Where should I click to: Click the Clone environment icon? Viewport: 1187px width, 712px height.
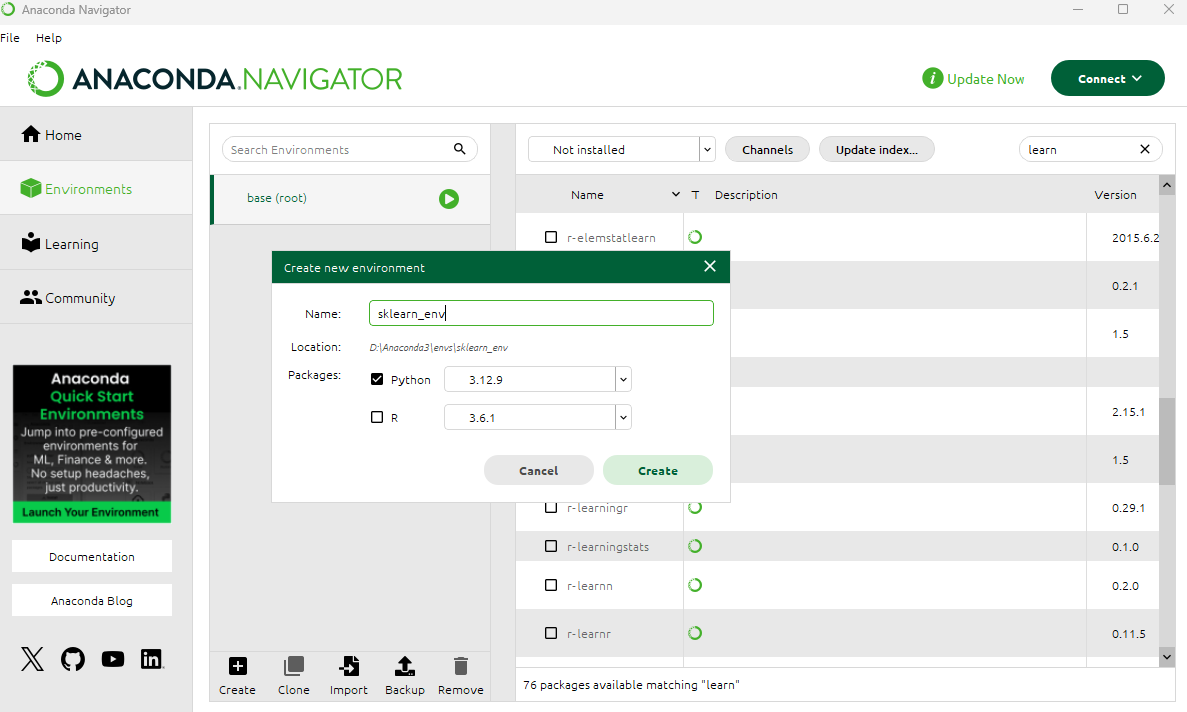tap(294, 666)
